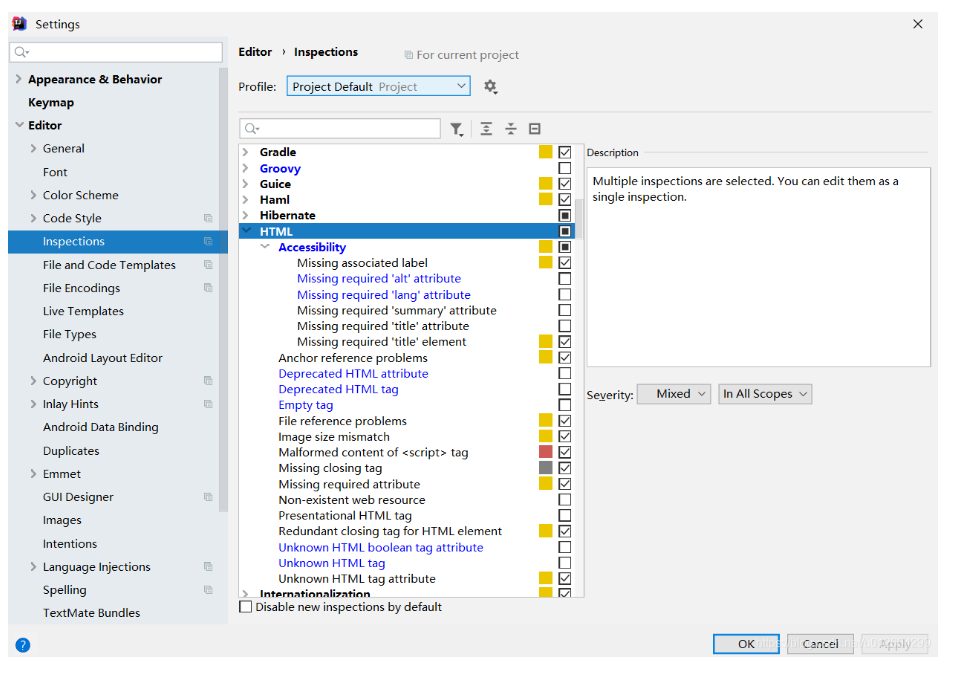Click copy icon beside File Encodings
This screenshot has width=954, height=673.
[x=208, y=288]
